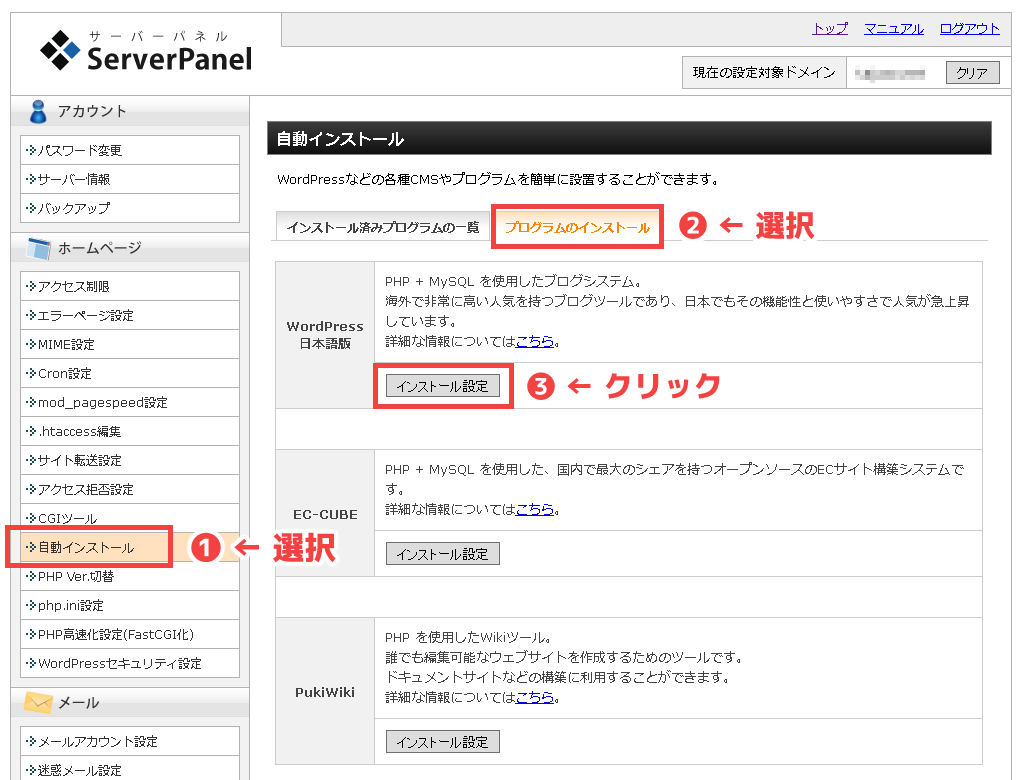1025x780 pixels.
Task: Open the WordPress こちら details link
Action: tap(535, 341)
